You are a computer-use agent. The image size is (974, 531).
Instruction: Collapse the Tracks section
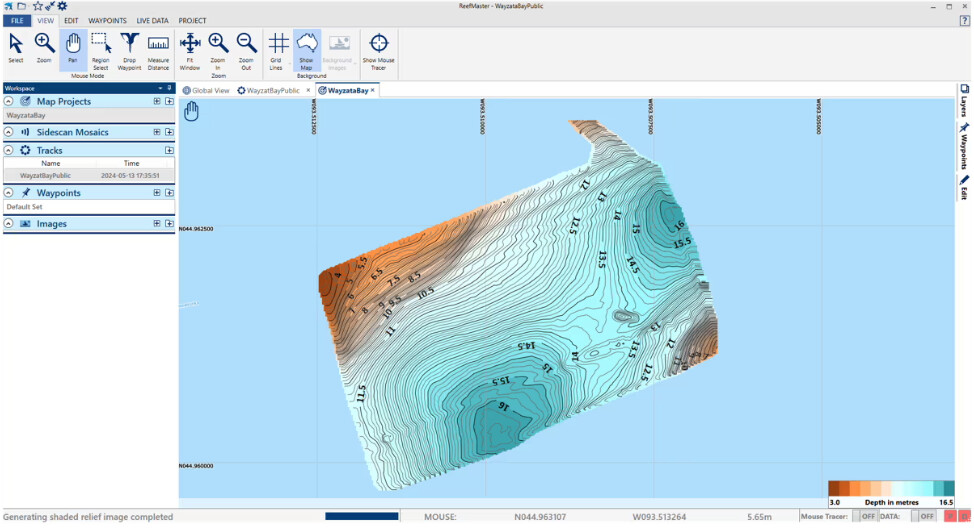pyautogui.click(x=9, y=150)
